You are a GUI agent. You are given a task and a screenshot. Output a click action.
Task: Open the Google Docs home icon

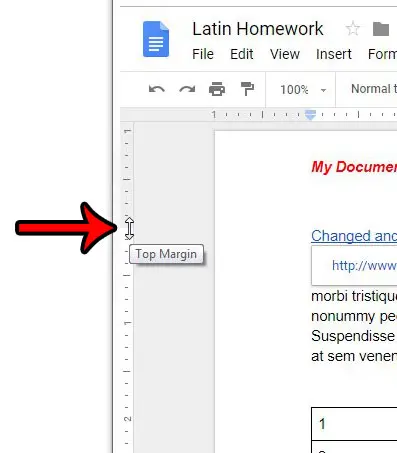click(x=156, y=39)
